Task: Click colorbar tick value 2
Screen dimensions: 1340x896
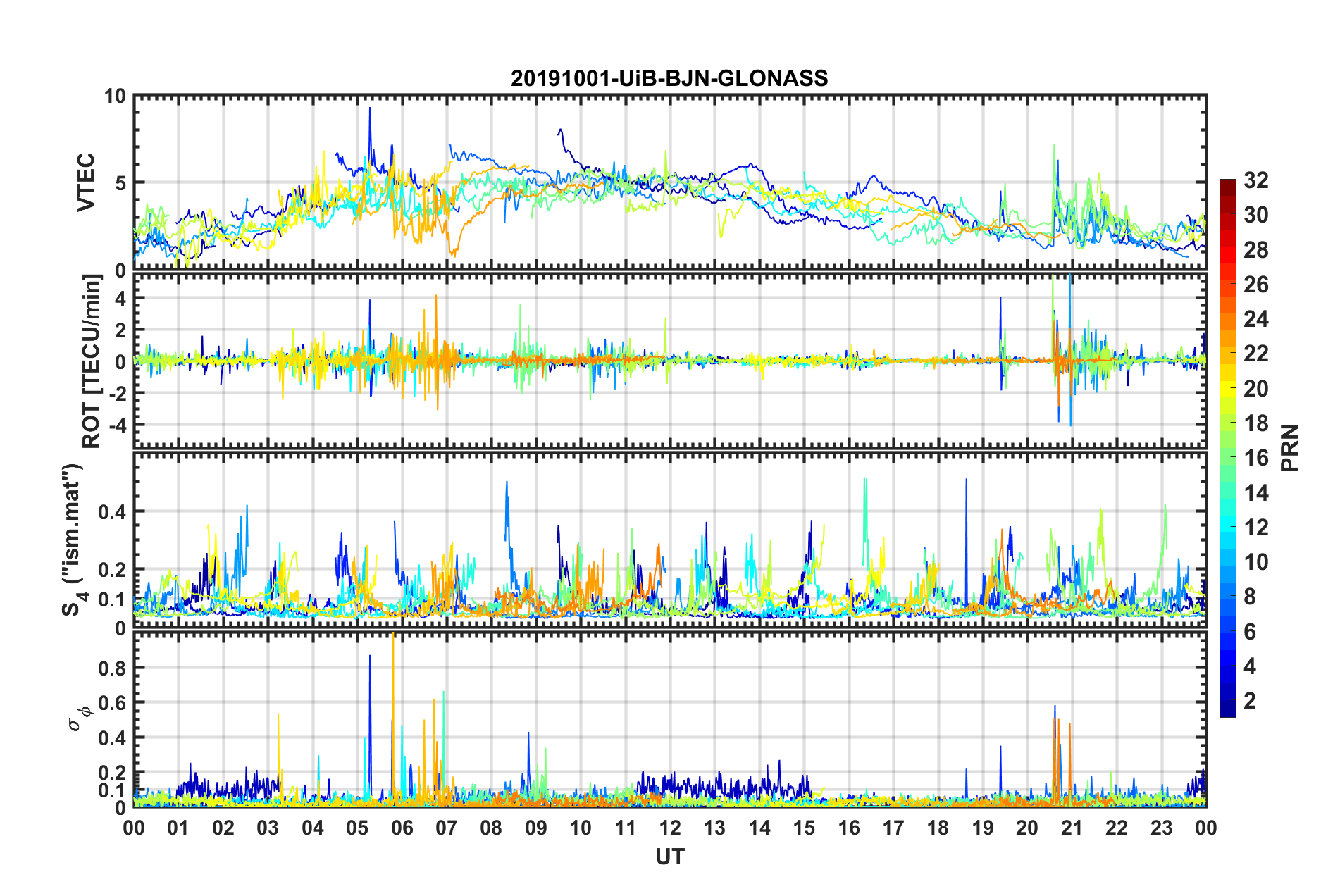Action: coord(1250,700)
